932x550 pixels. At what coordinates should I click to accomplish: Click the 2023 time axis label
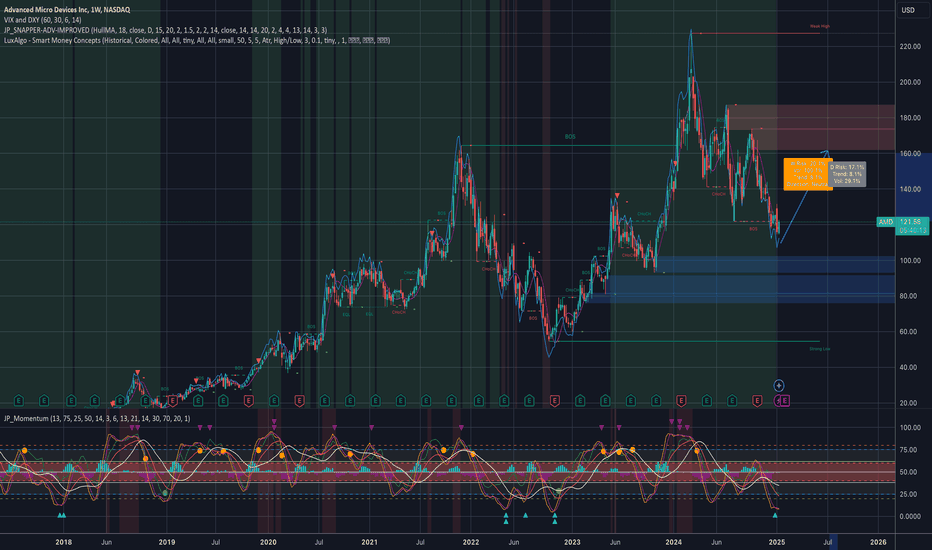click(x=572, y=542)
